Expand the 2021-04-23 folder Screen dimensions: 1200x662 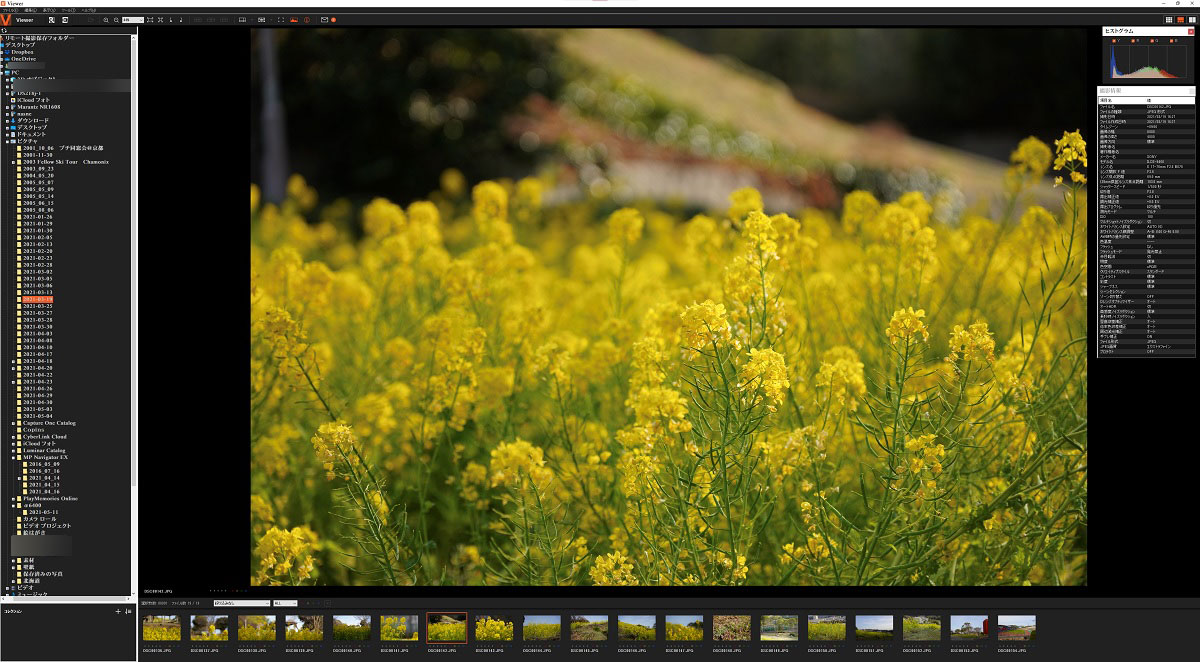(14, 382)
